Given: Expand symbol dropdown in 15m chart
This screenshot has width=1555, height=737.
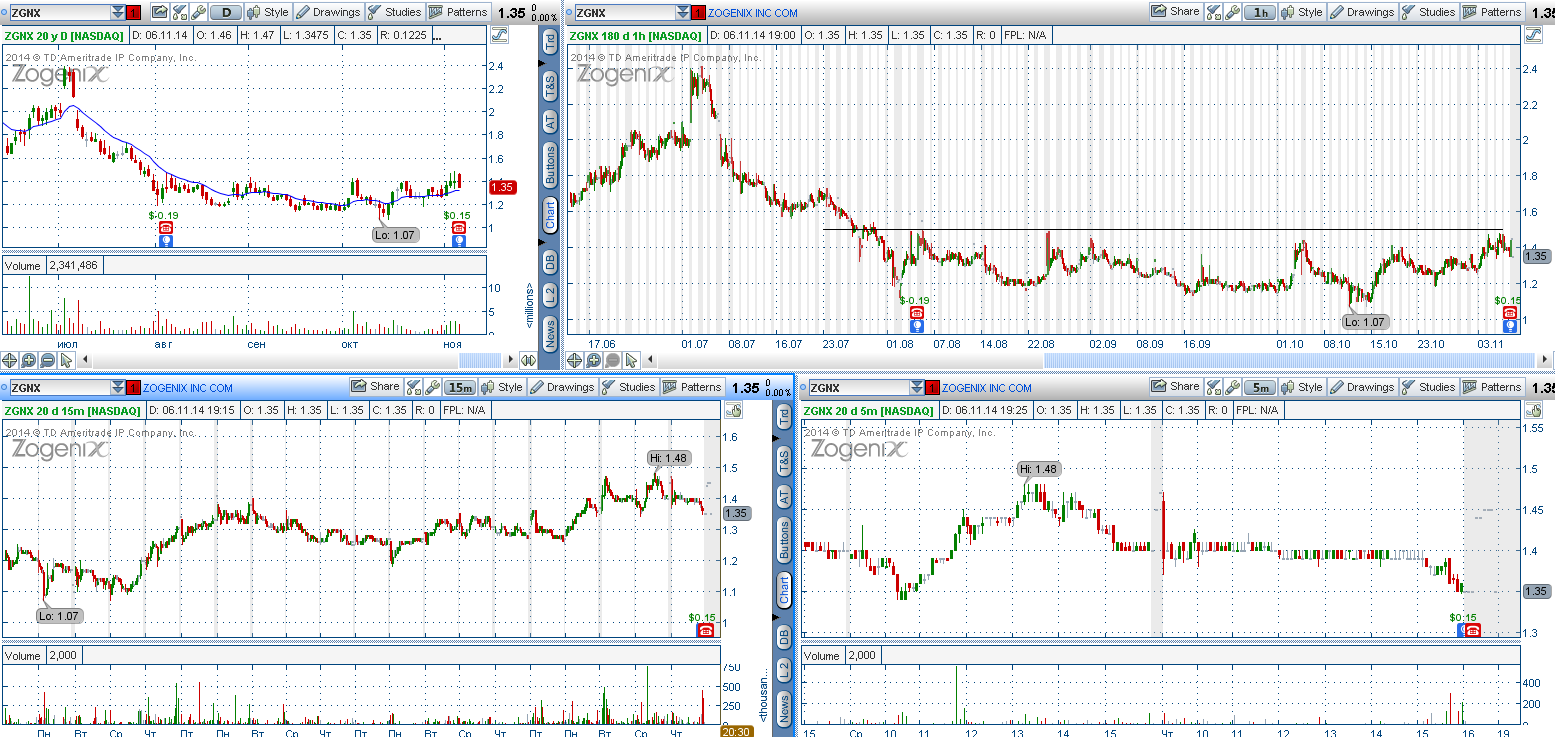Looking at the screenshot, I should pyautogui.click(x=119, y=388).
